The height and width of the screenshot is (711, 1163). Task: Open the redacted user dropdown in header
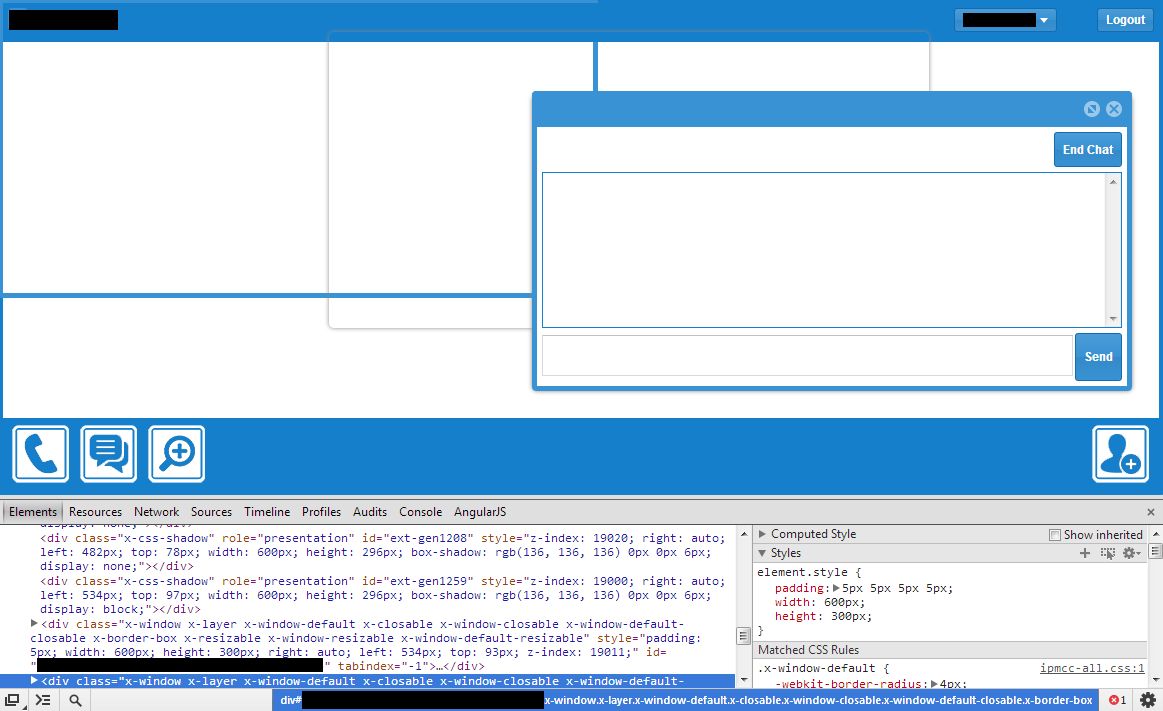1005,20
